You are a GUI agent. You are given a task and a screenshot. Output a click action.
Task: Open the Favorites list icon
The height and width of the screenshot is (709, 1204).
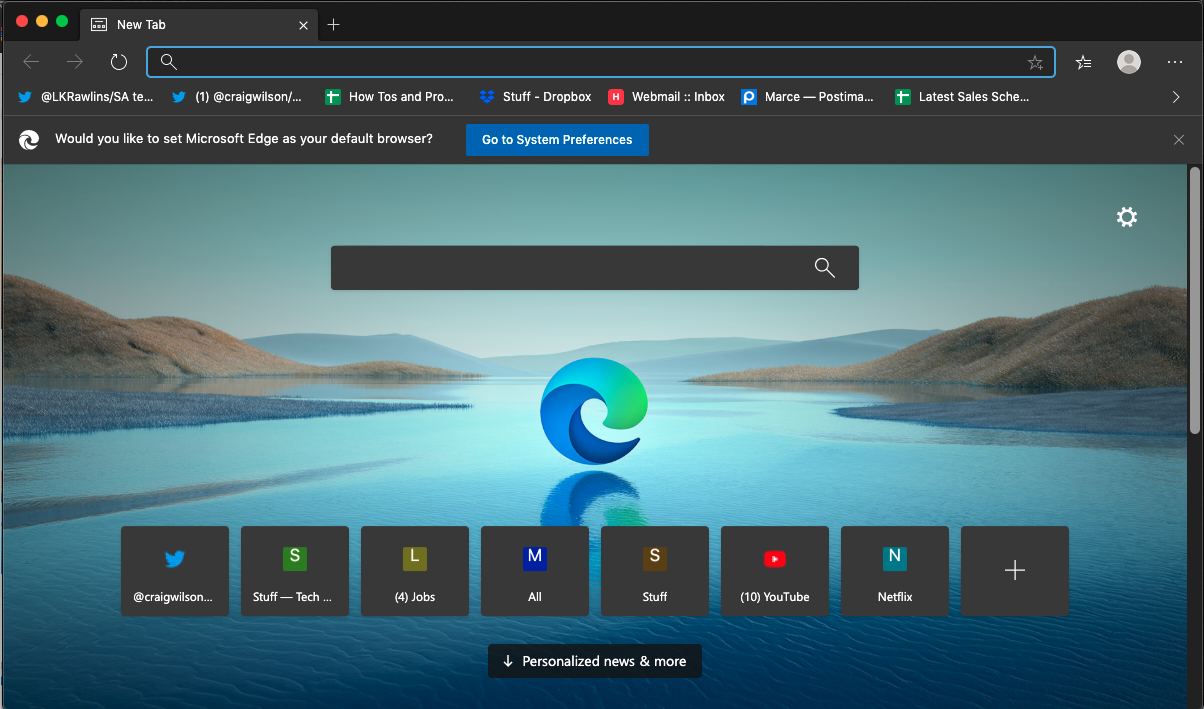[1083, 62]
